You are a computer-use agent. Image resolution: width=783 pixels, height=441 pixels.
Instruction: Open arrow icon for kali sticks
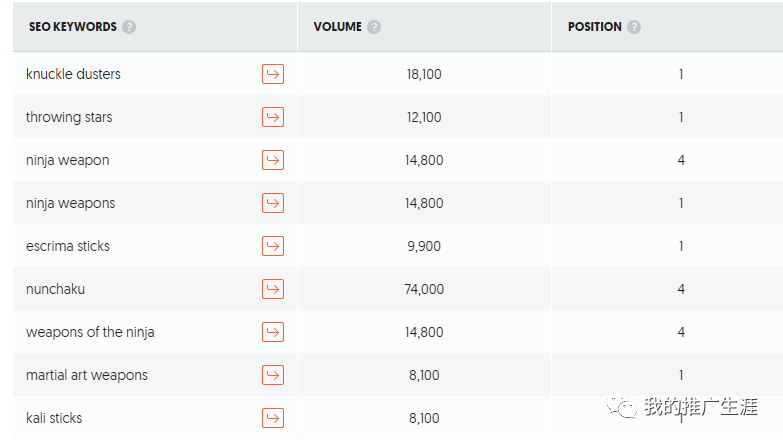(272, 418)
